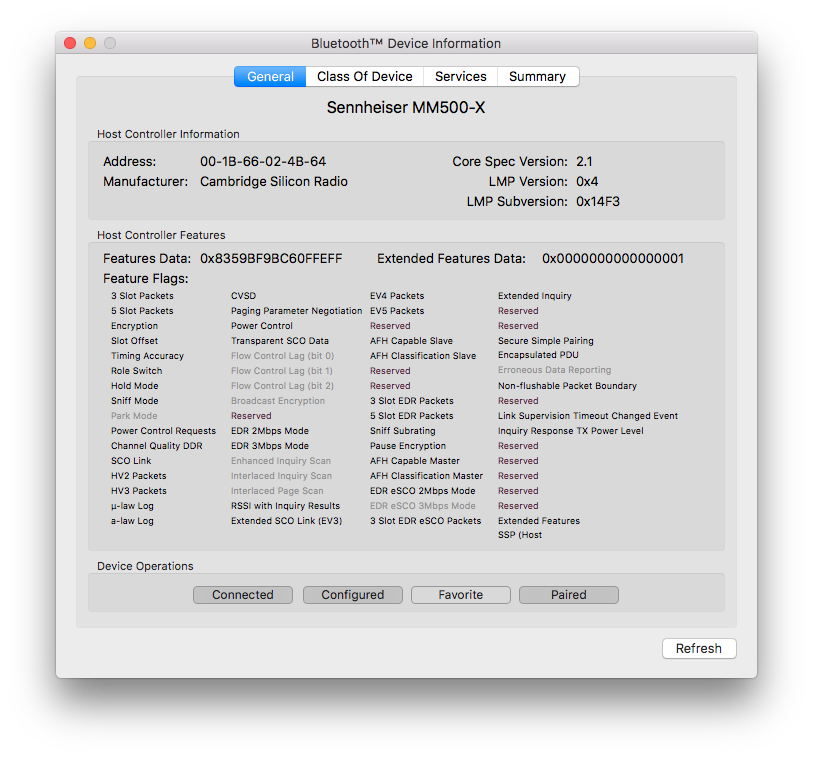Screen dimensions: 813x758
Task: Click the LMP Subversion value 0x14F3
Action: 598,202
